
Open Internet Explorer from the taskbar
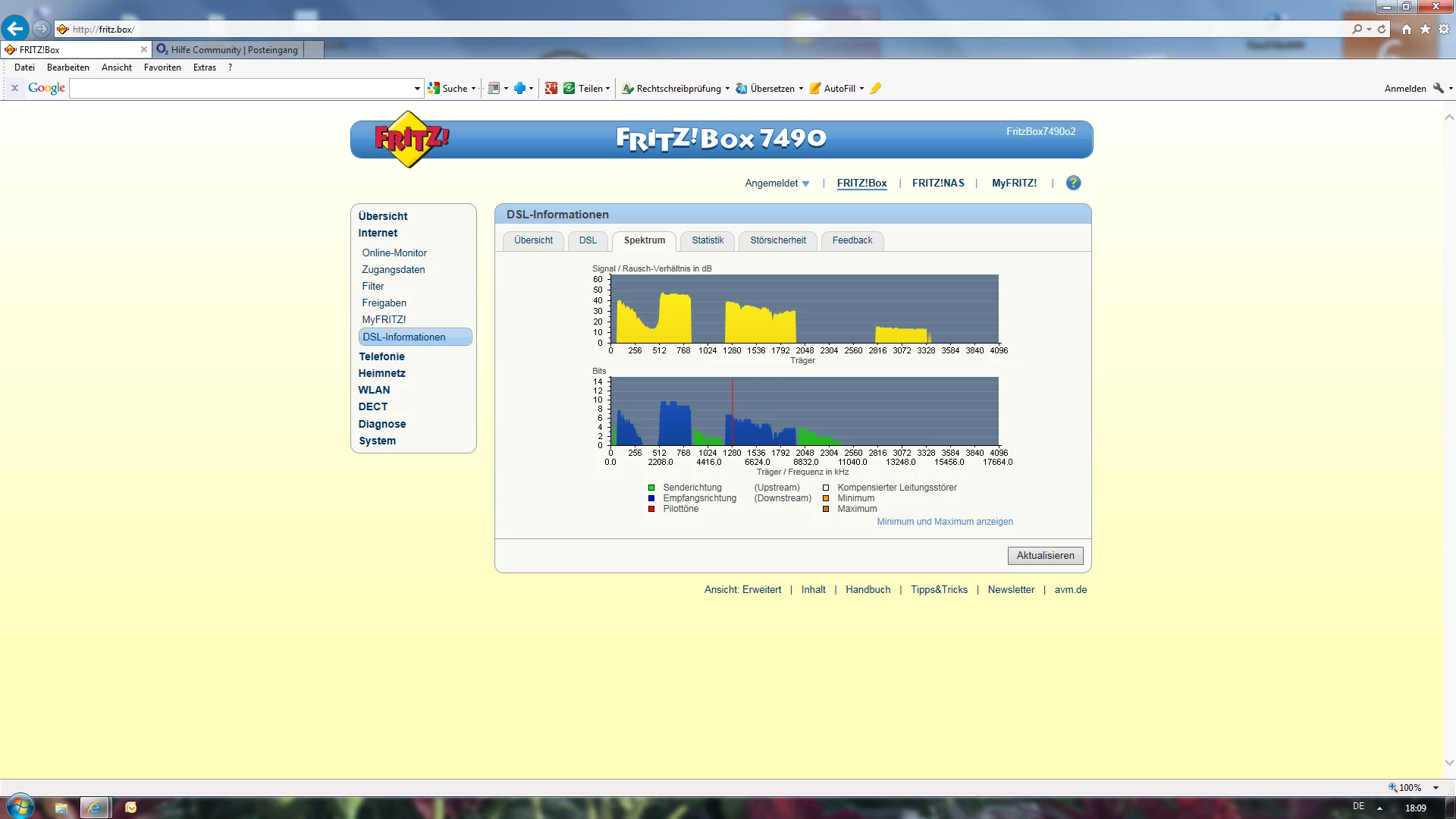(x=95, y=808)
